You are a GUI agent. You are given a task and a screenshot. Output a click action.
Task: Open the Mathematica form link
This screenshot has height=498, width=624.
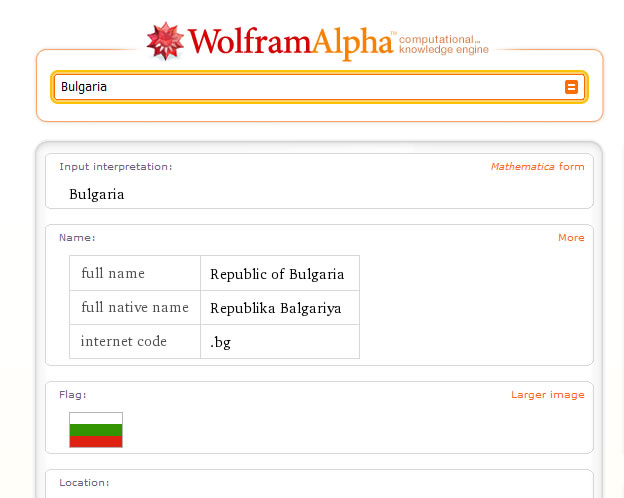click(537, 166)
